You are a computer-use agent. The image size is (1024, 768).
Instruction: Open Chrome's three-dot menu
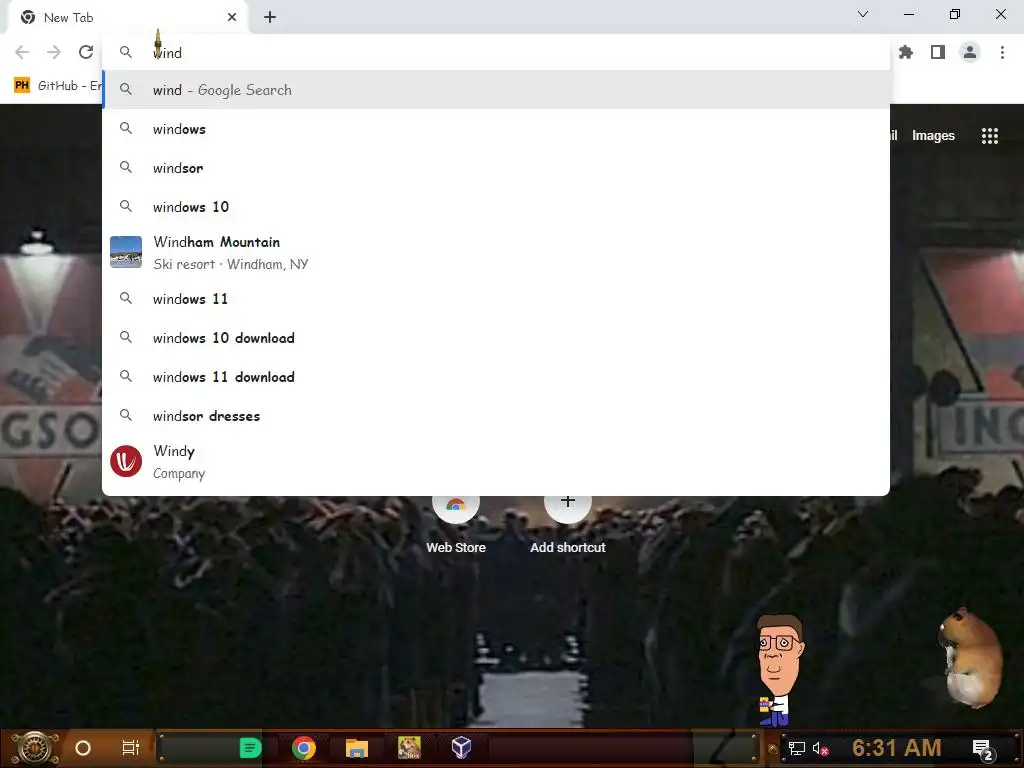click(x=1002, y=52)
